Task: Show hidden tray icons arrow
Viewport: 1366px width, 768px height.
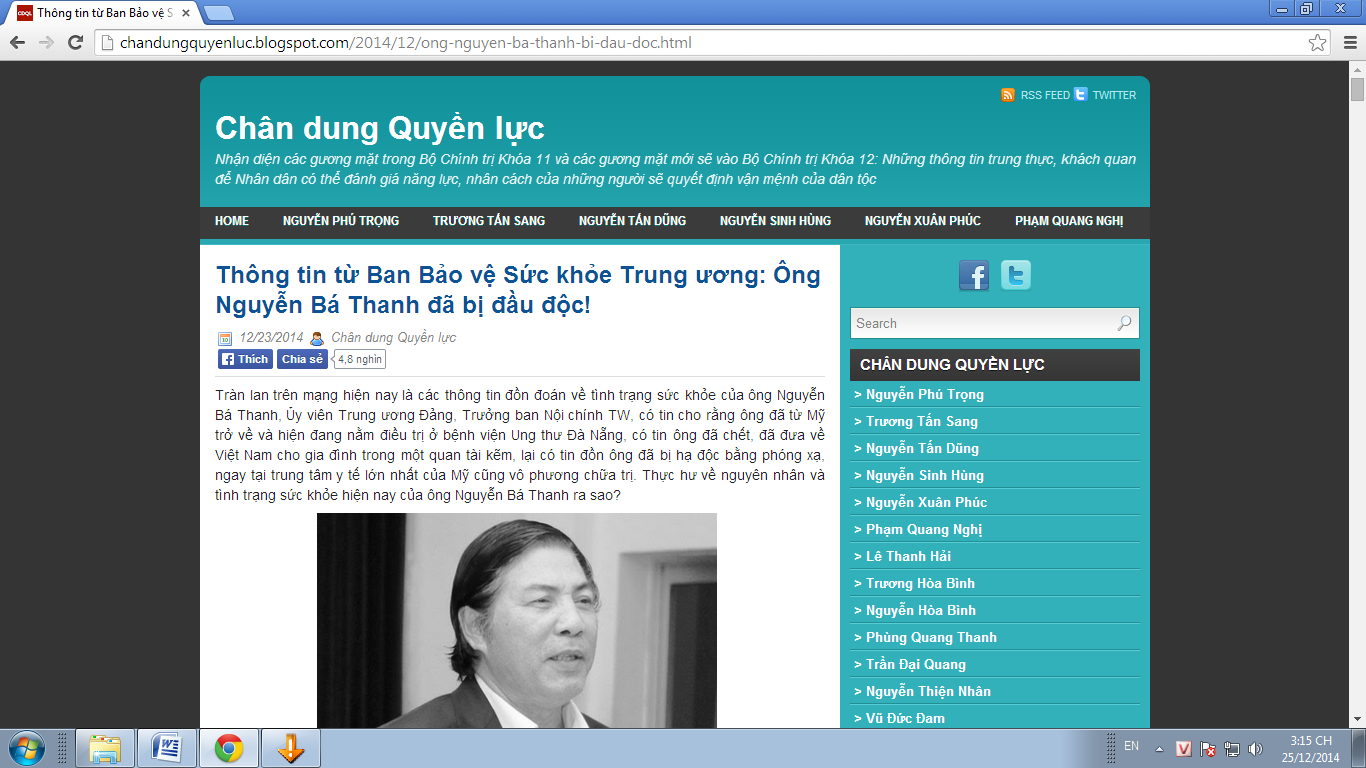Action: pos(1159,748)
